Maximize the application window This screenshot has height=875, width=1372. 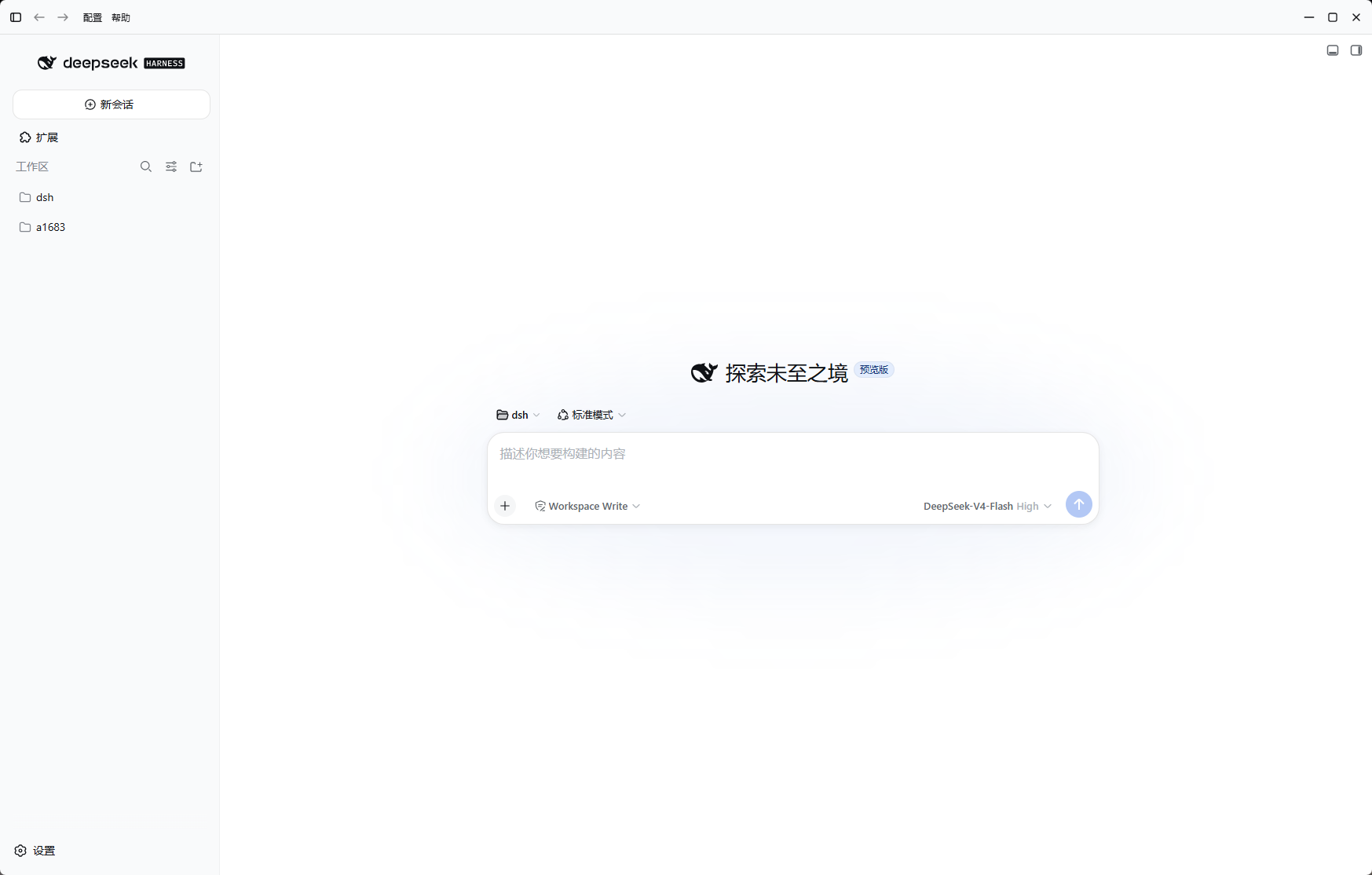click(x=1333, y=17)
